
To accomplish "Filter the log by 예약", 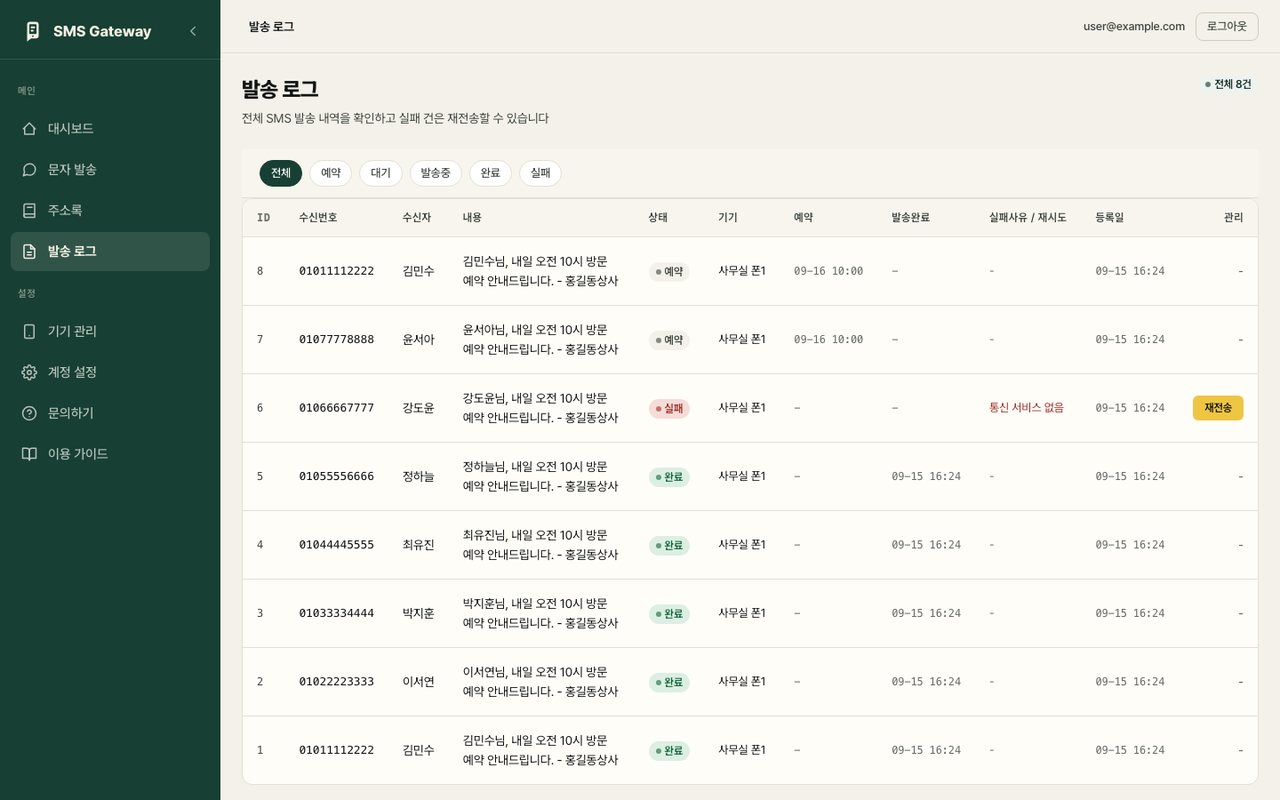I will (x=330, y=173).
